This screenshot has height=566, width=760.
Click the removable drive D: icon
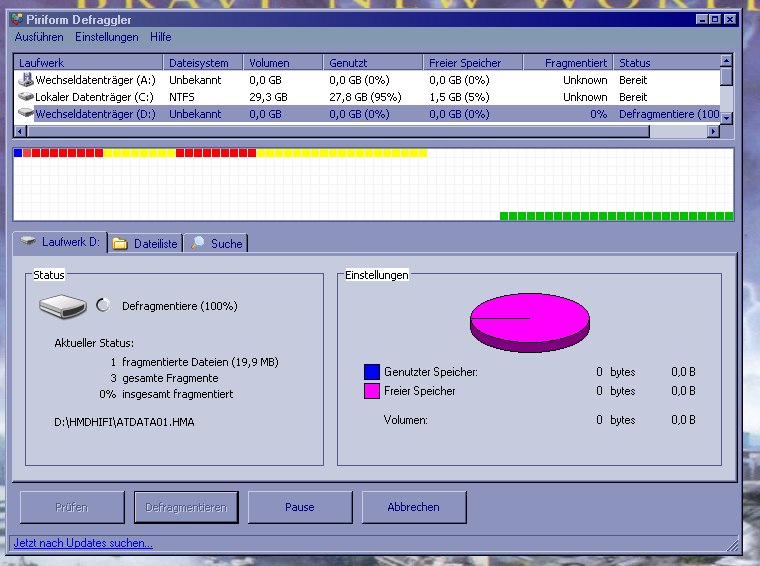click(x=26, y=114)
